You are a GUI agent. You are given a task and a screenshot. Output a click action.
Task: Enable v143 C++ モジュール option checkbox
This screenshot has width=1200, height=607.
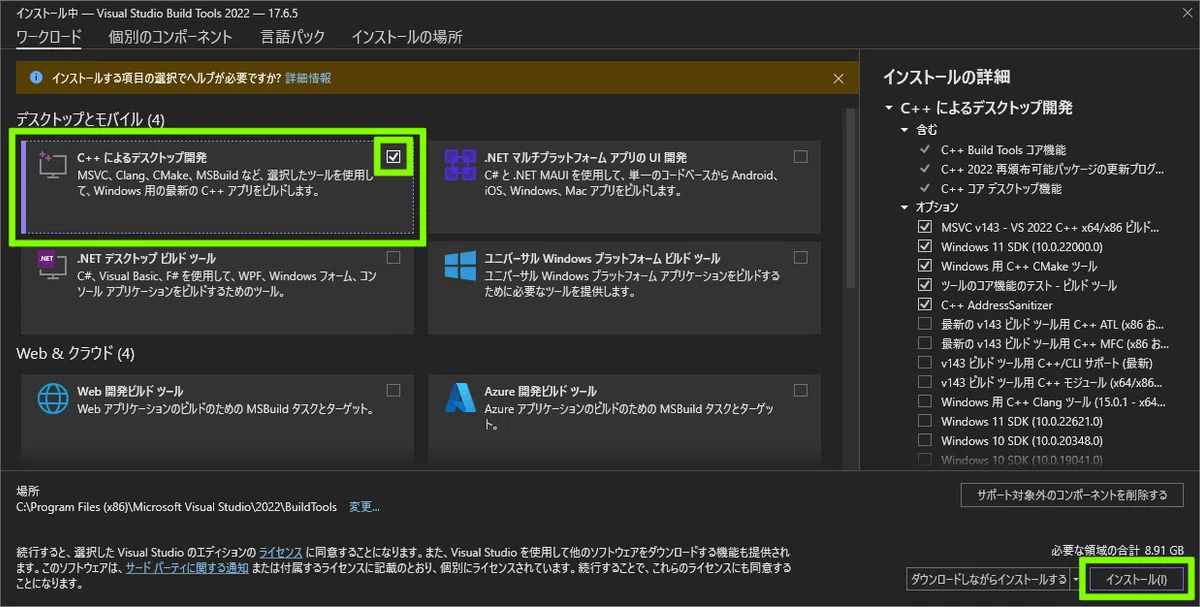tap(924, 382)
